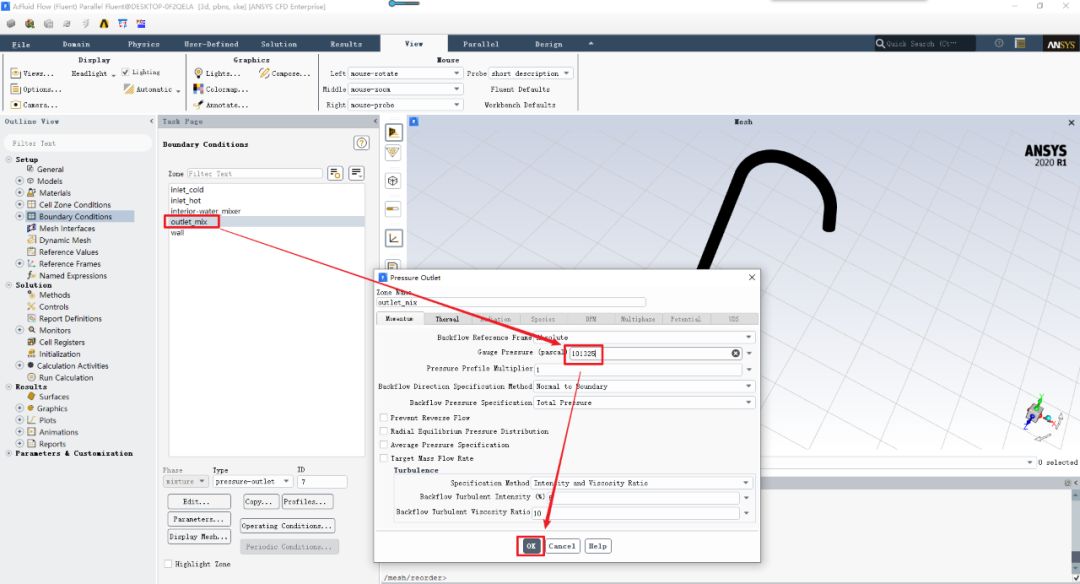
Task: Toggle the Highlight Zone checkbox
Action: (168, 564)
